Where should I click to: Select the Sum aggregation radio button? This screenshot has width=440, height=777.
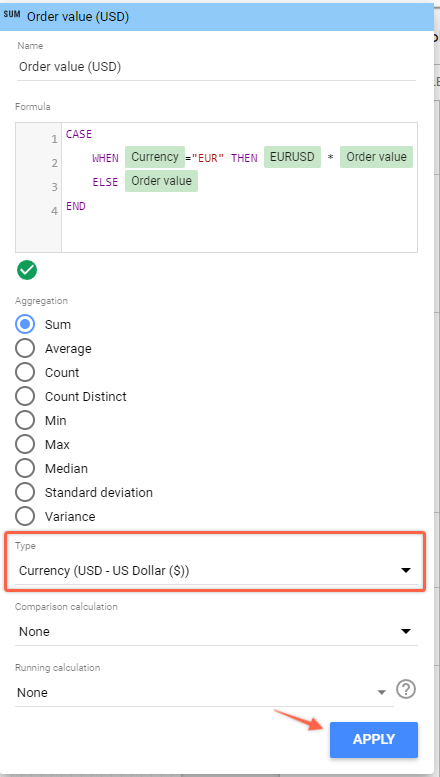25,325
